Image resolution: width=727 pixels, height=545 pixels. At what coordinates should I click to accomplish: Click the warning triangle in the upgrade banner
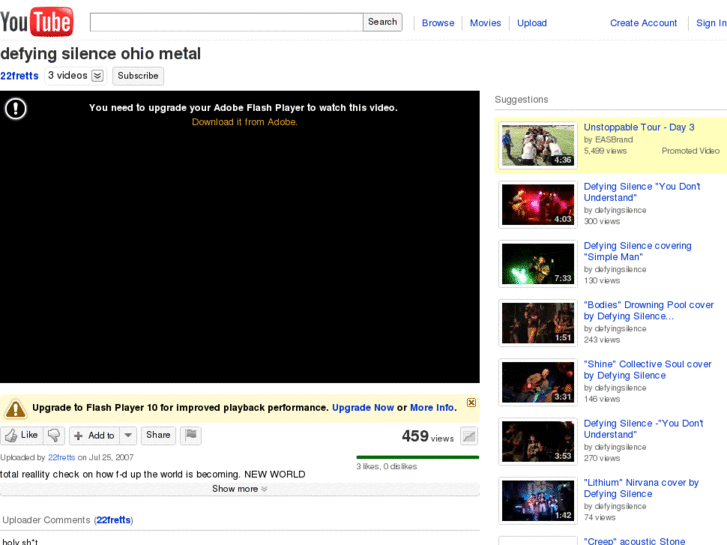pyautogui.click(x=15, y=408)
